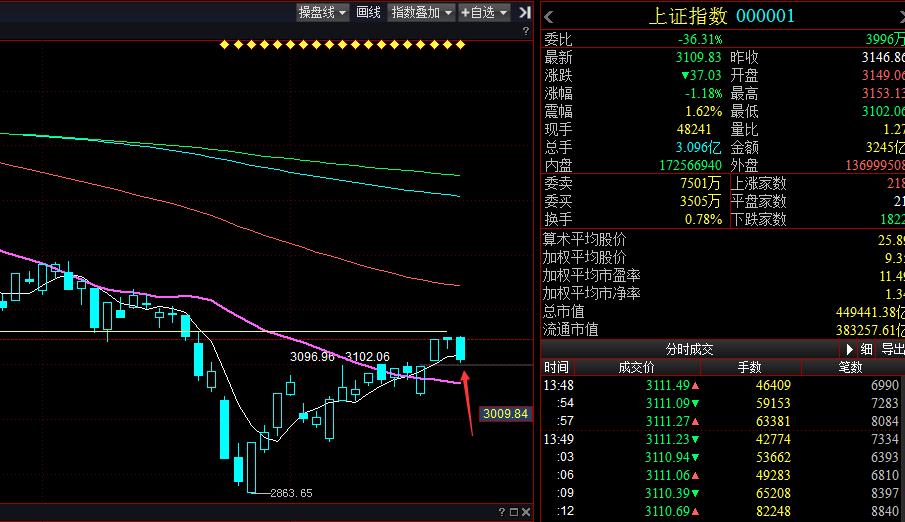Click the 000001 stock code
Viewport: 905px width, 522px height.
pyautogui.click(x=765, y=15)
